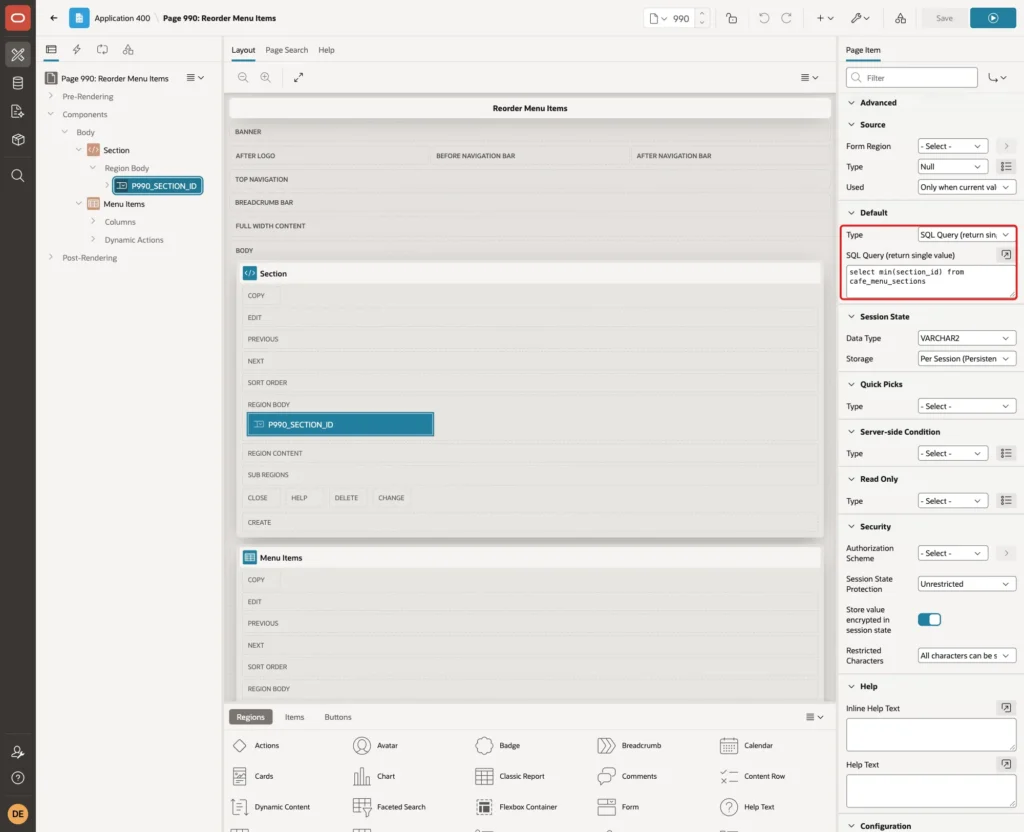Open the Create plus menu

click(x=825, y=18)
